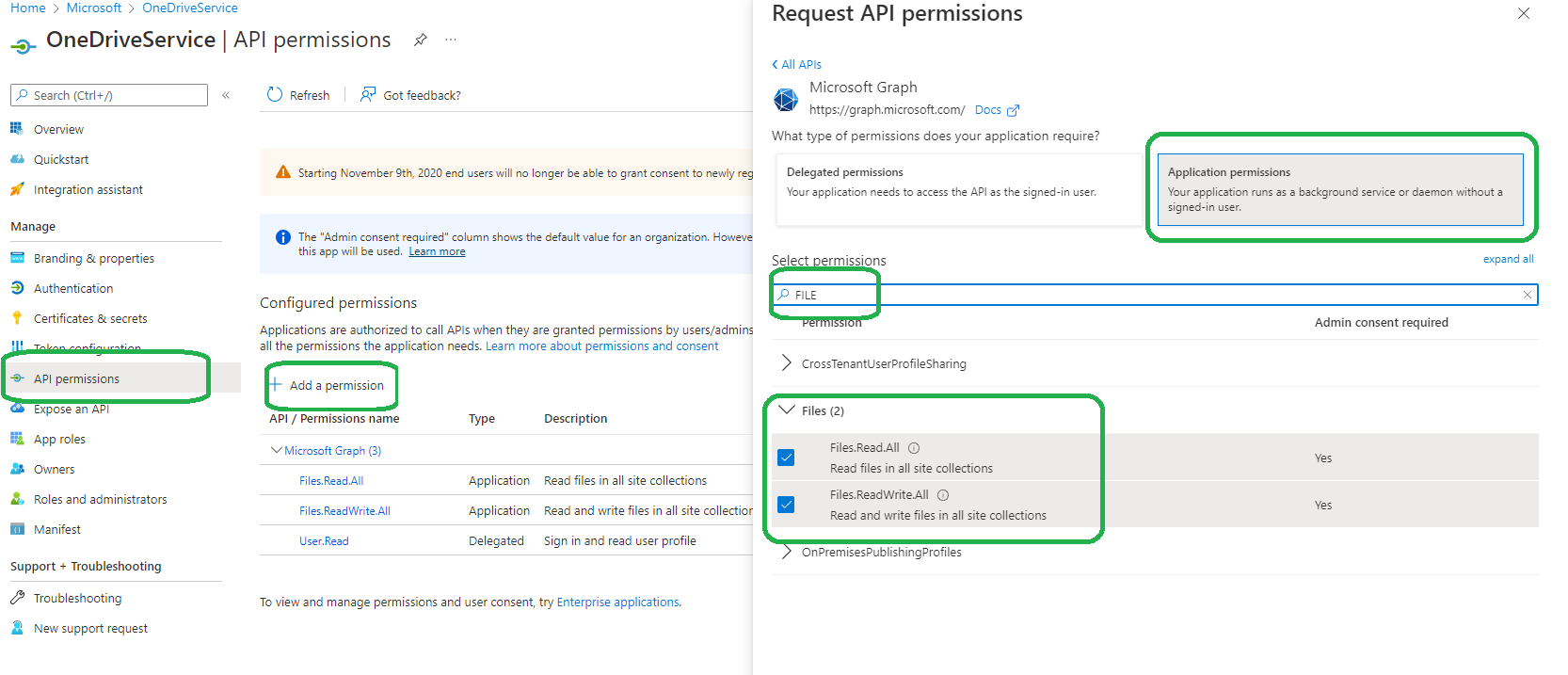Clear the FILE search with the X icon
Image resolution: width=1568 pixels, height=675 pixels.
coord(1527,295)
